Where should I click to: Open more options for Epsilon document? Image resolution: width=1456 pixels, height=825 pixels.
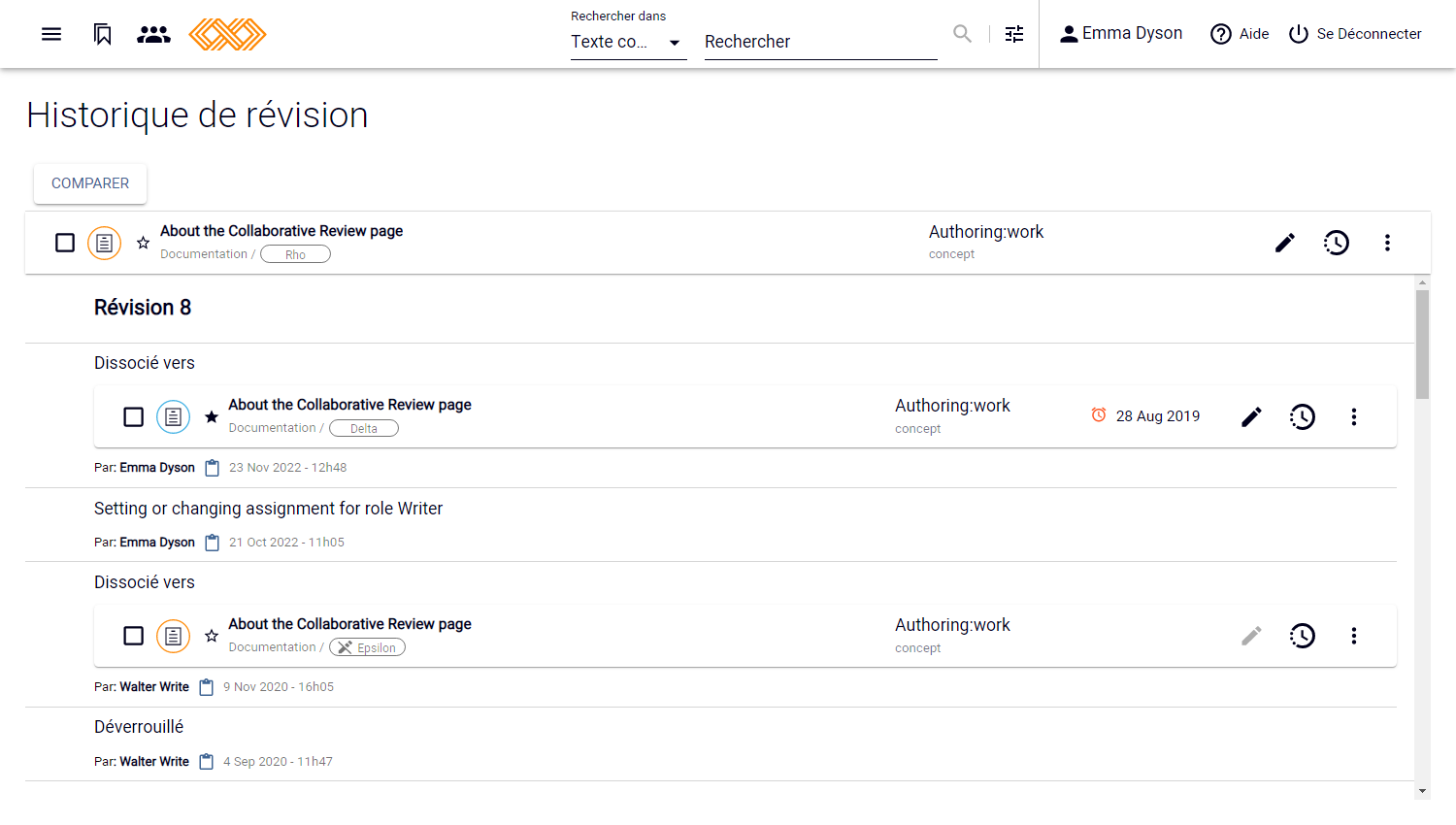[x=1354, y=636]
